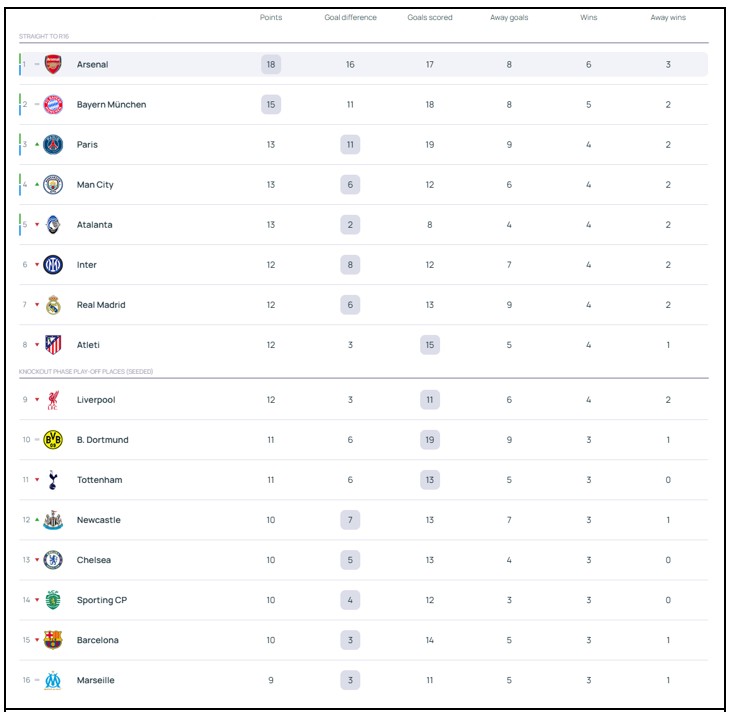Sort by the Goals scored column
This screenshot has width=729, height=712.
pyautogui.click(x=430, y=18)
